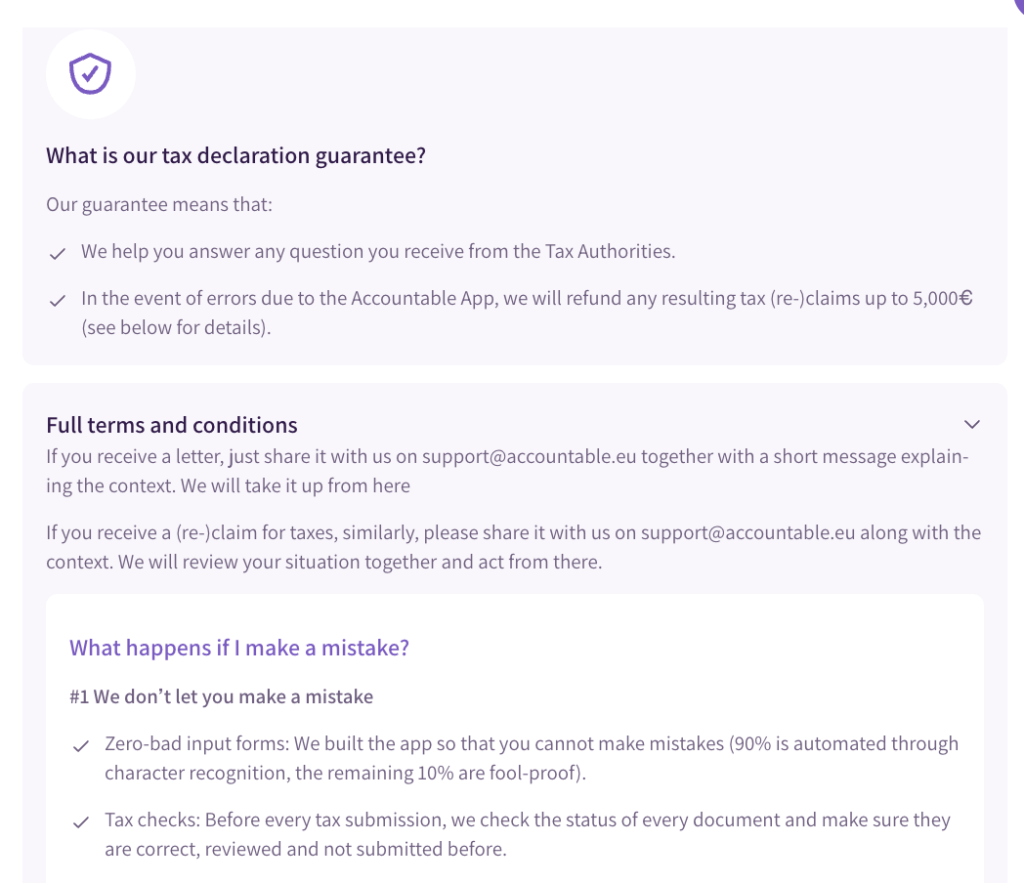Click second support@accountable.eu email in re-claim paragraph

(x=749, y=533)
